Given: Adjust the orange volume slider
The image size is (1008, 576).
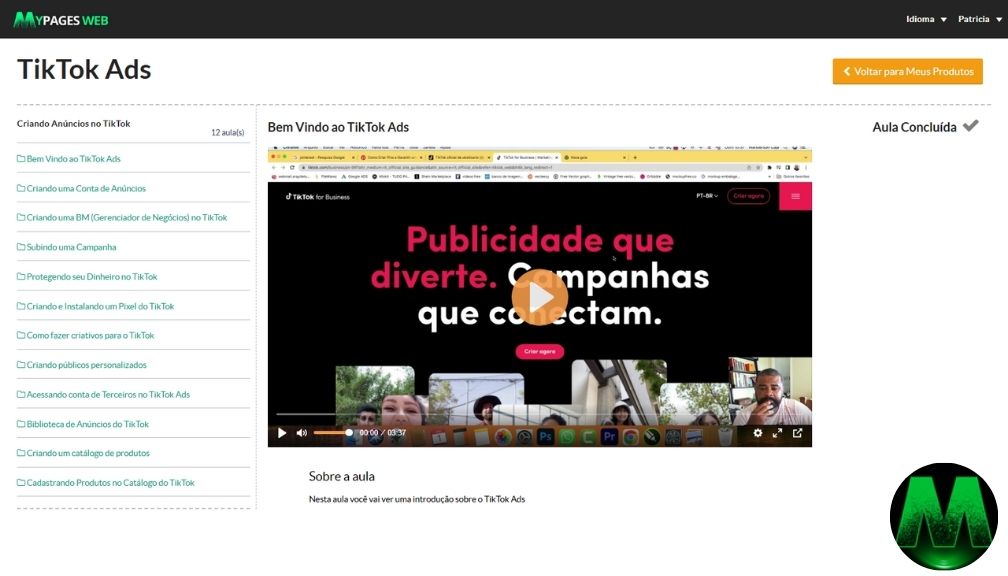Looking at the screenshot, I should click(x=333, y=433).
